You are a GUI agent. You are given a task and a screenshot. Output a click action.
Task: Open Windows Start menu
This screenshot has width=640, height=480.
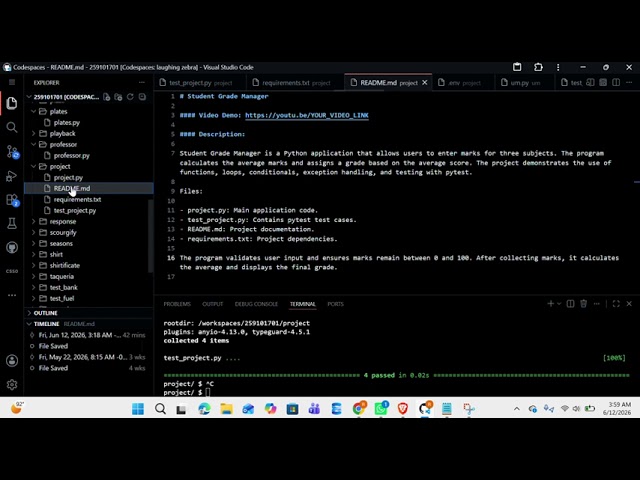138,409
